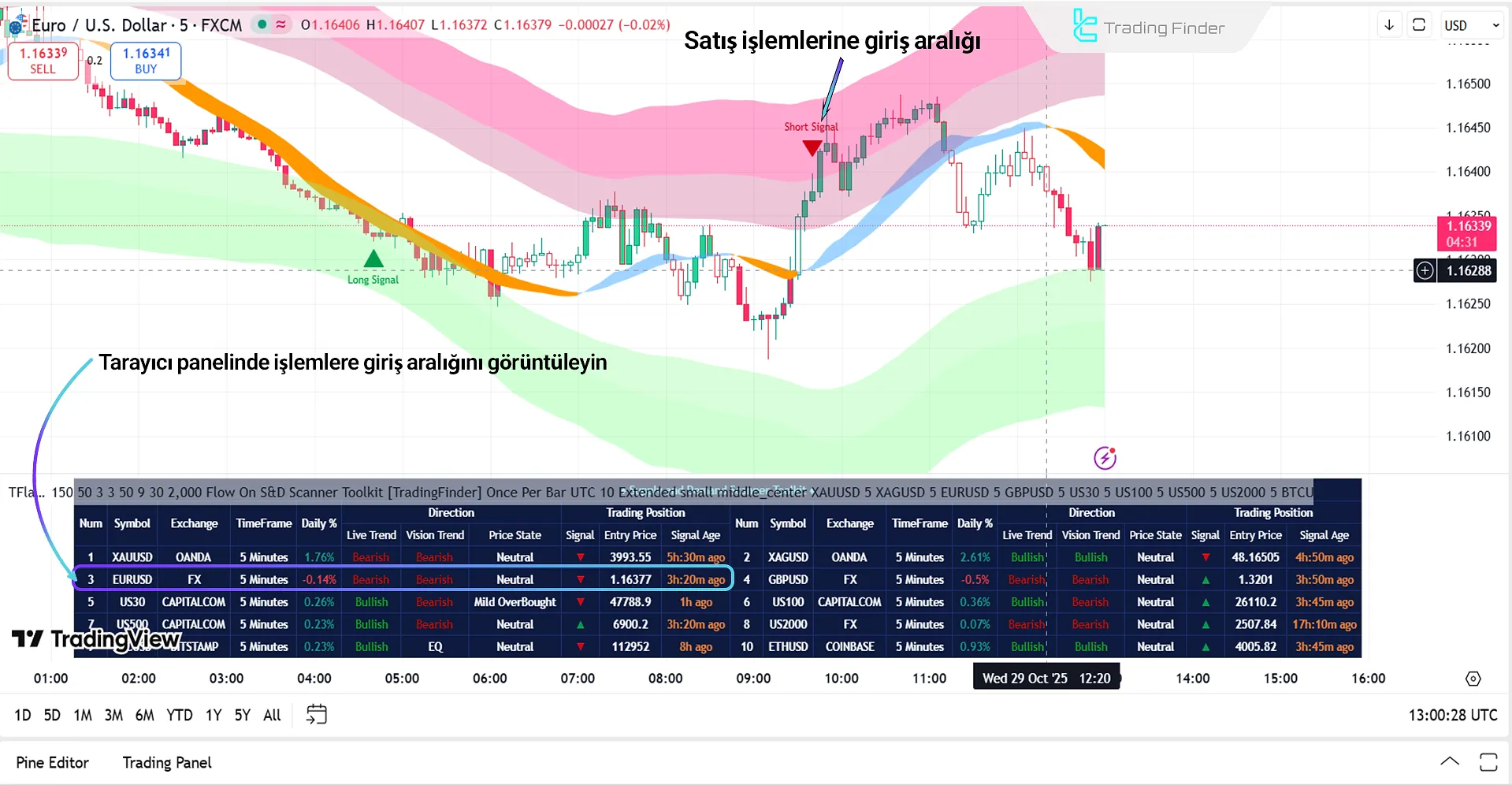Viewport: 1512px width, 785px height.
Task: Select the YTD time range
Action: click(x=179, y=715)
